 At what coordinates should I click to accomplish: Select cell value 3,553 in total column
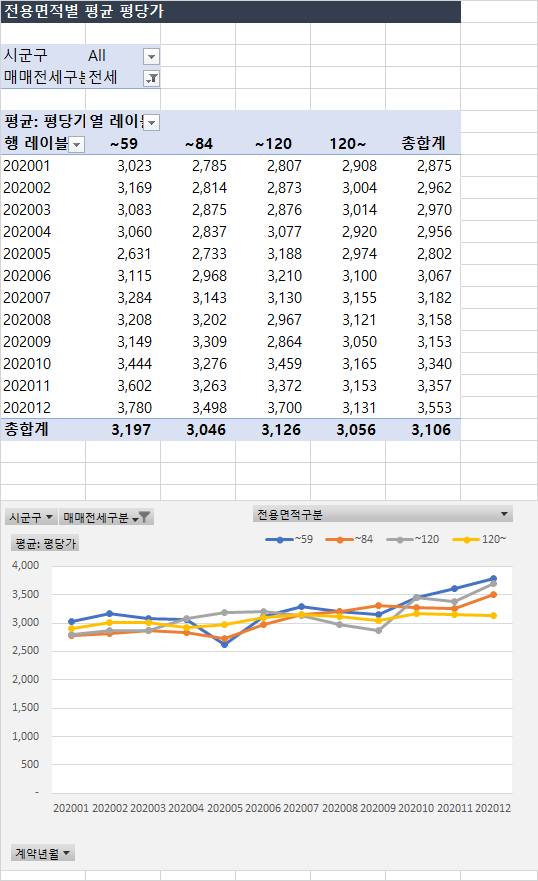click(x=423, y=408)
